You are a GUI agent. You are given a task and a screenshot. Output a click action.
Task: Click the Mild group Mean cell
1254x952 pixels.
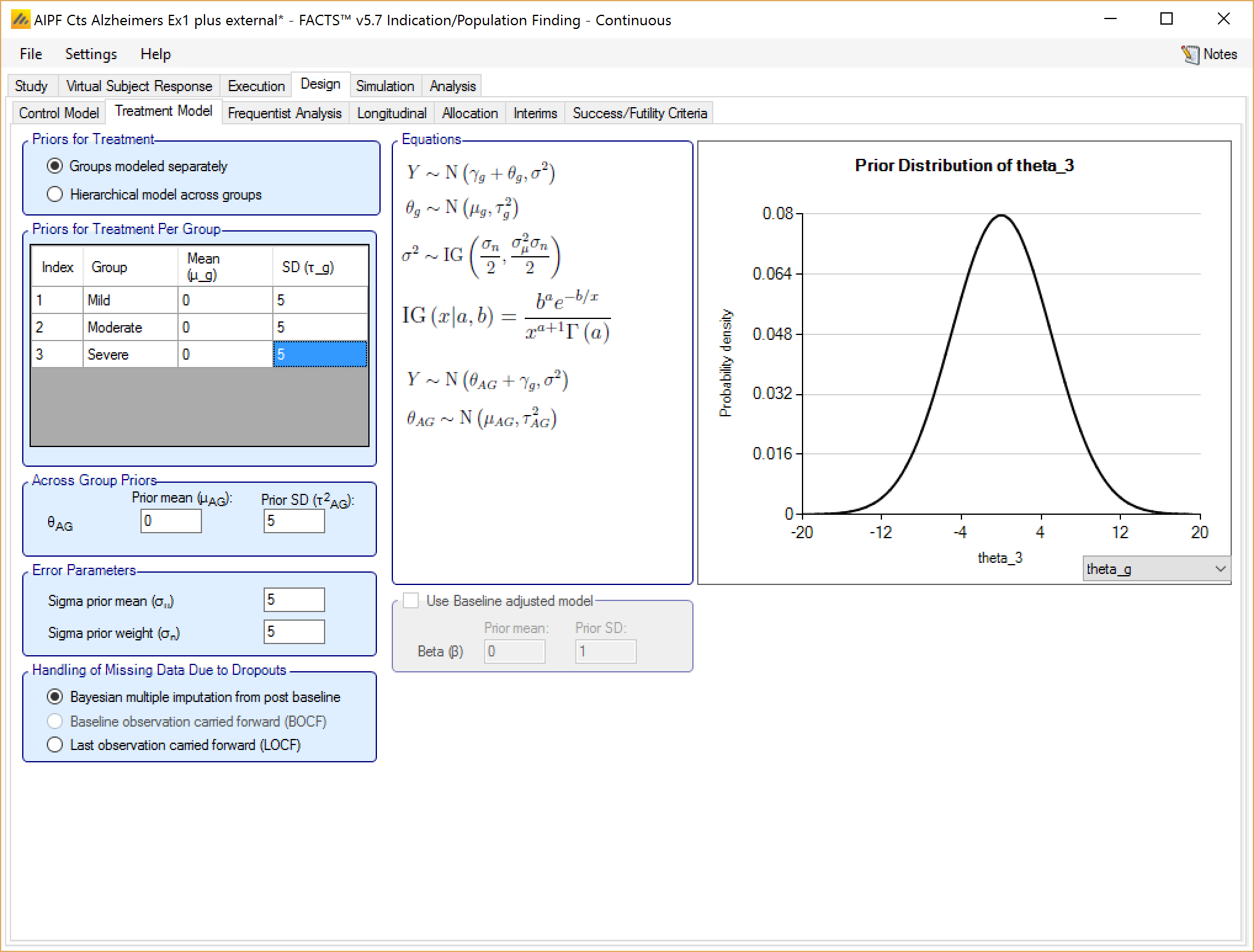(x=224, y=301)
